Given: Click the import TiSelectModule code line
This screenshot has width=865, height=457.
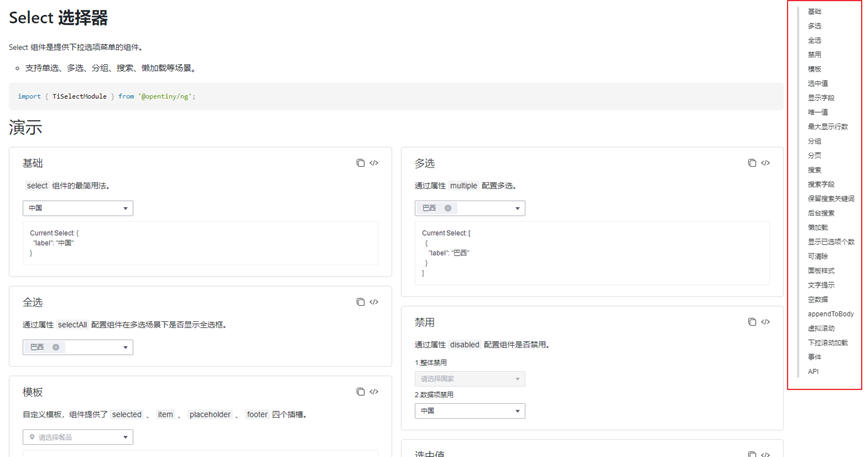Looking at the screenshot, I should (x=106, y=96).
